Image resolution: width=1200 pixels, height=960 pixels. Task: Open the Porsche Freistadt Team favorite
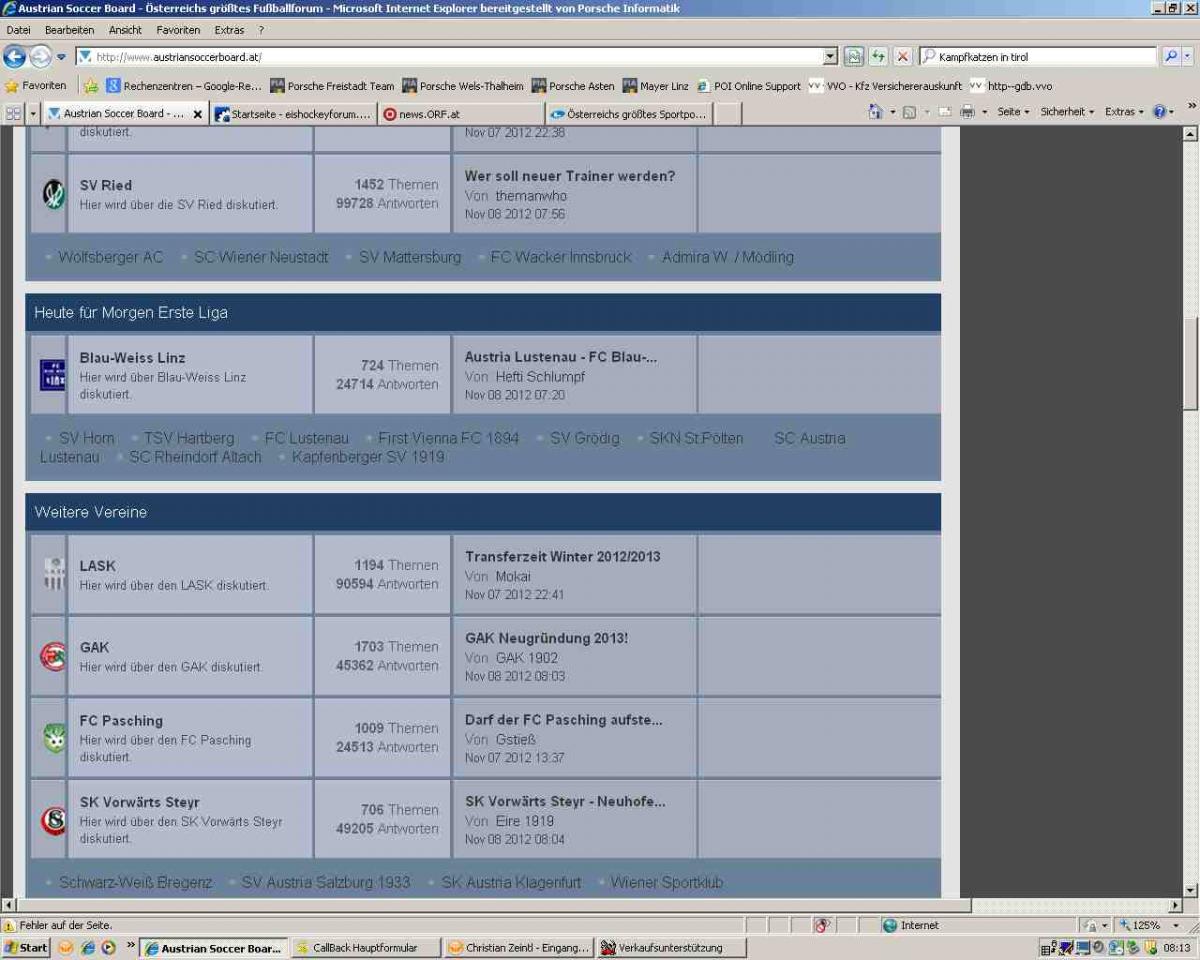(332, 86)
